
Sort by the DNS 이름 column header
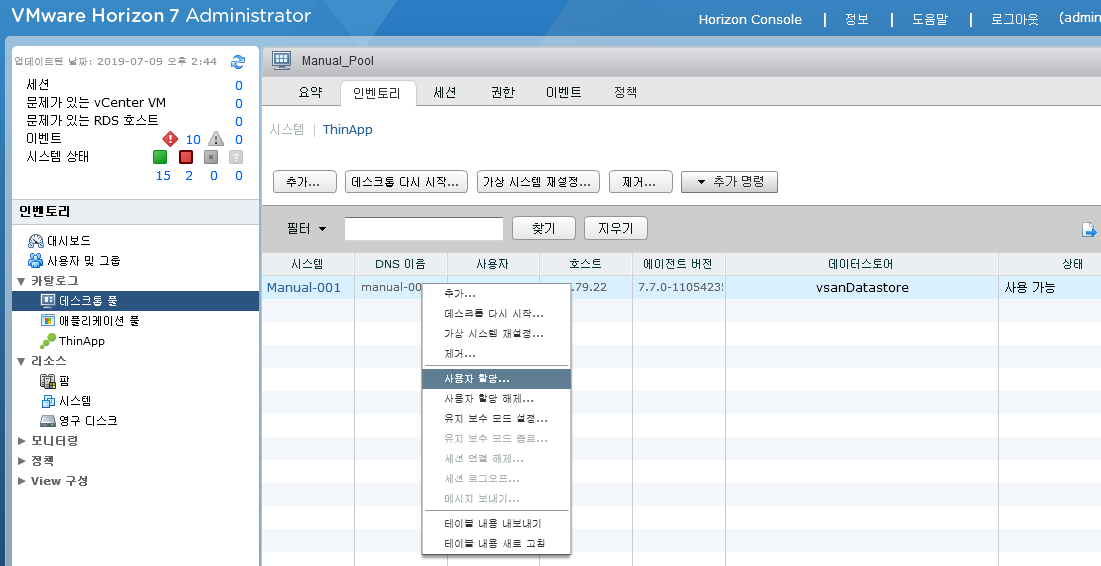400,264
